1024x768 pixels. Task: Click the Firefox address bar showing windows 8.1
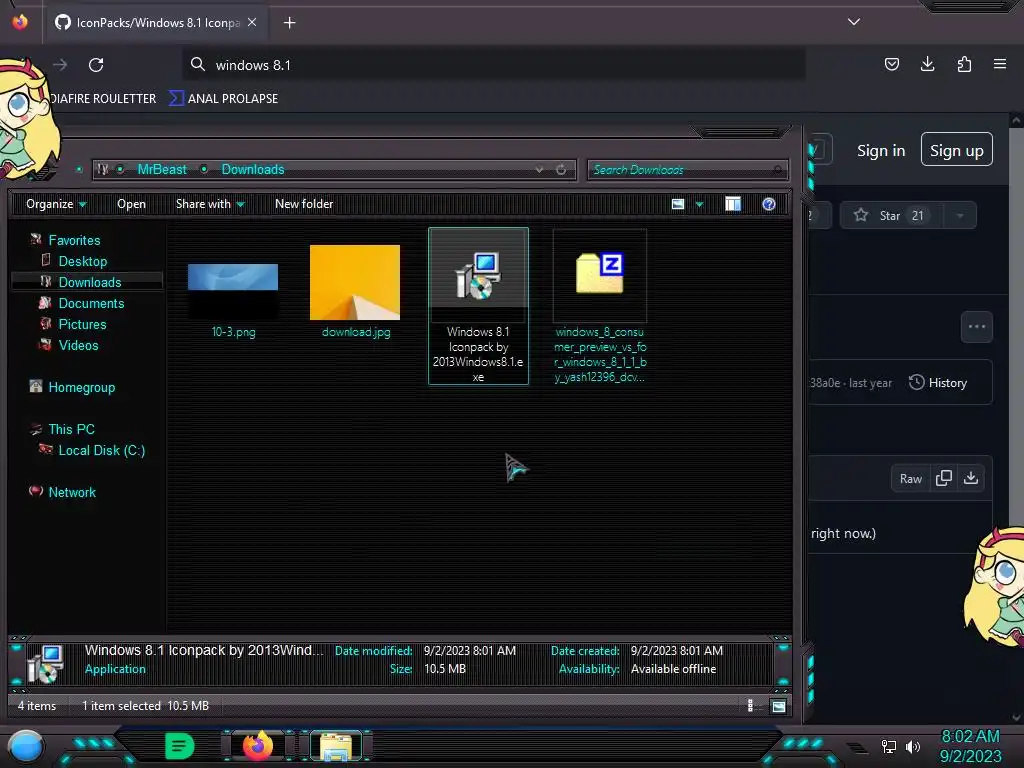point(493,65)
